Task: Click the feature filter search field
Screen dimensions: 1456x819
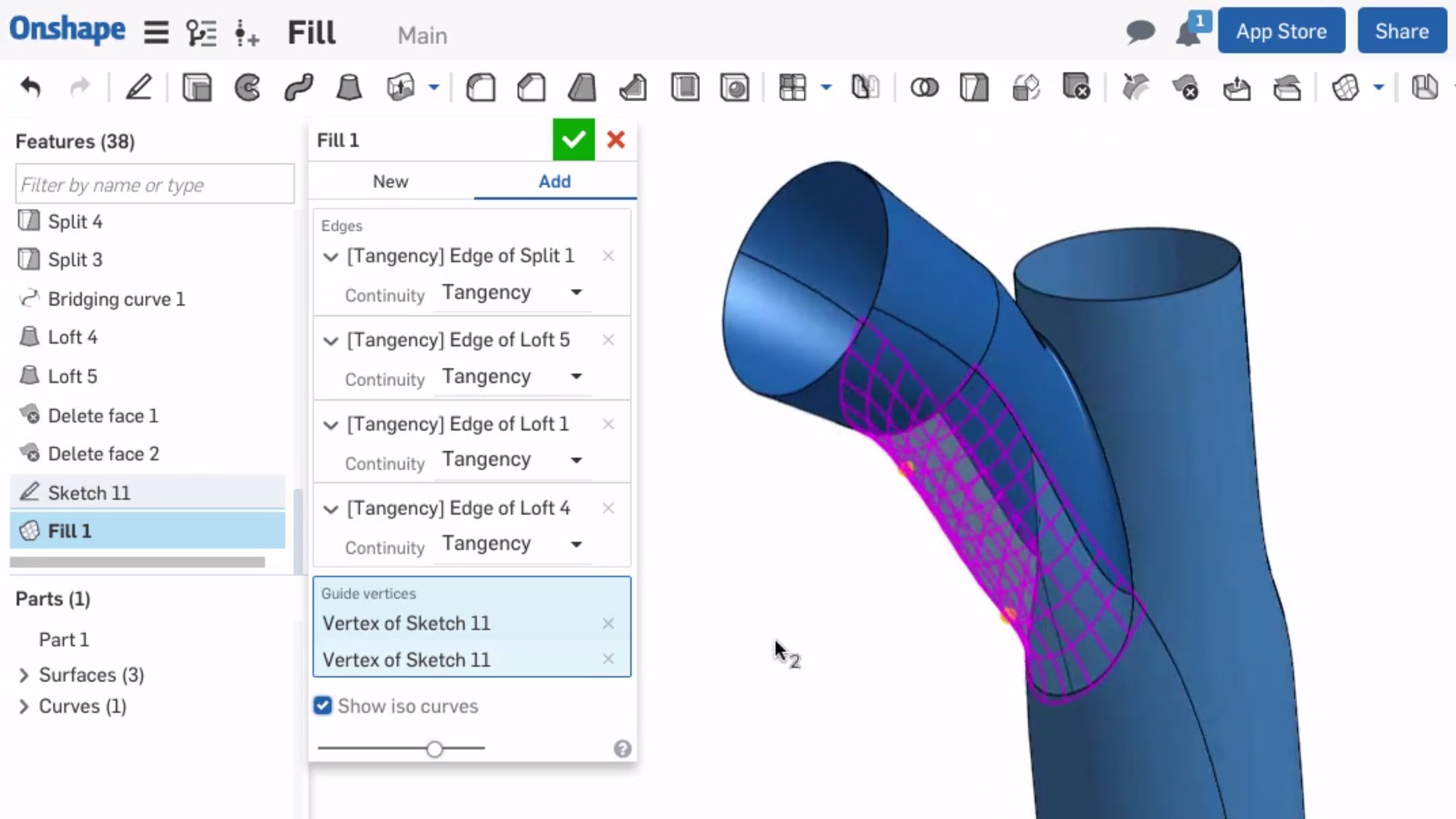Action: 154,184
